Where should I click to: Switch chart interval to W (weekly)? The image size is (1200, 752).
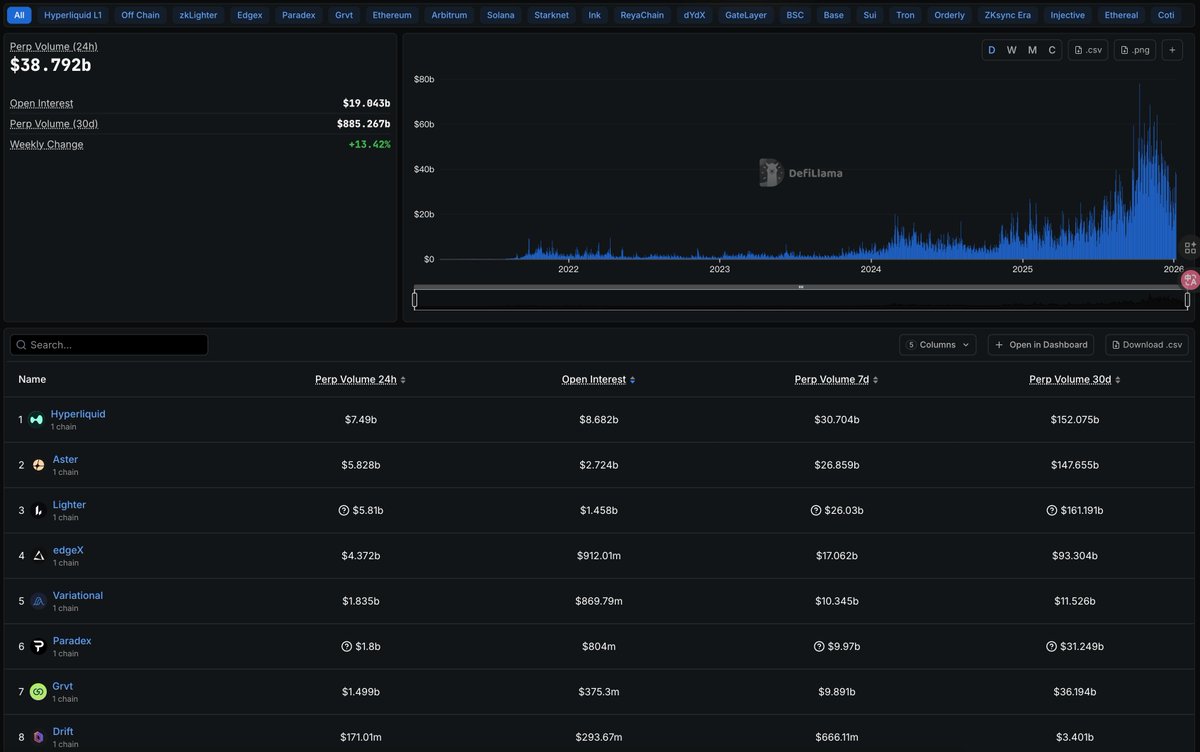pos(1011,50)
